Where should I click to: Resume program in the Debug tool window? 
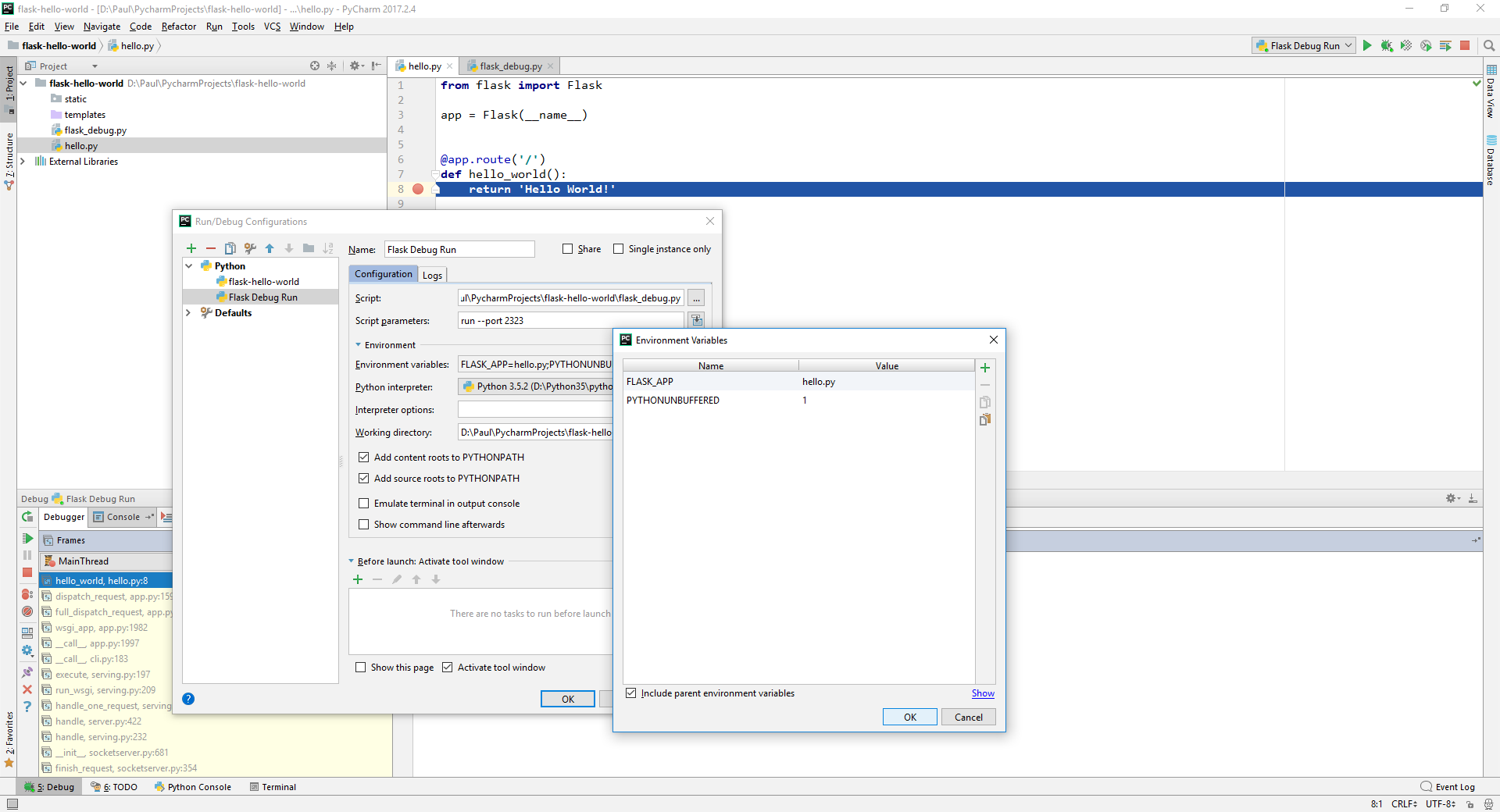pyautogui.click(x=27, y=539)
